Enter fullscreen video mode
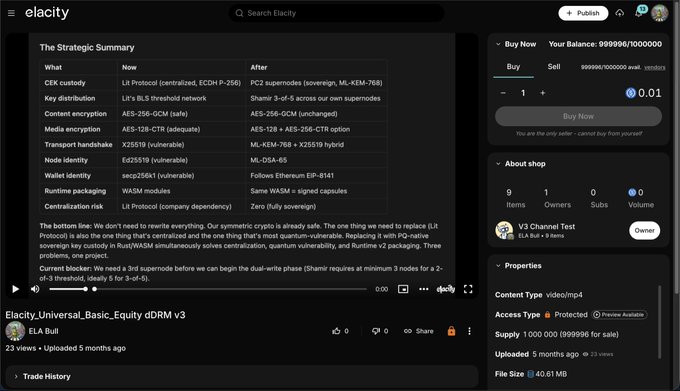 click(468, 289)
